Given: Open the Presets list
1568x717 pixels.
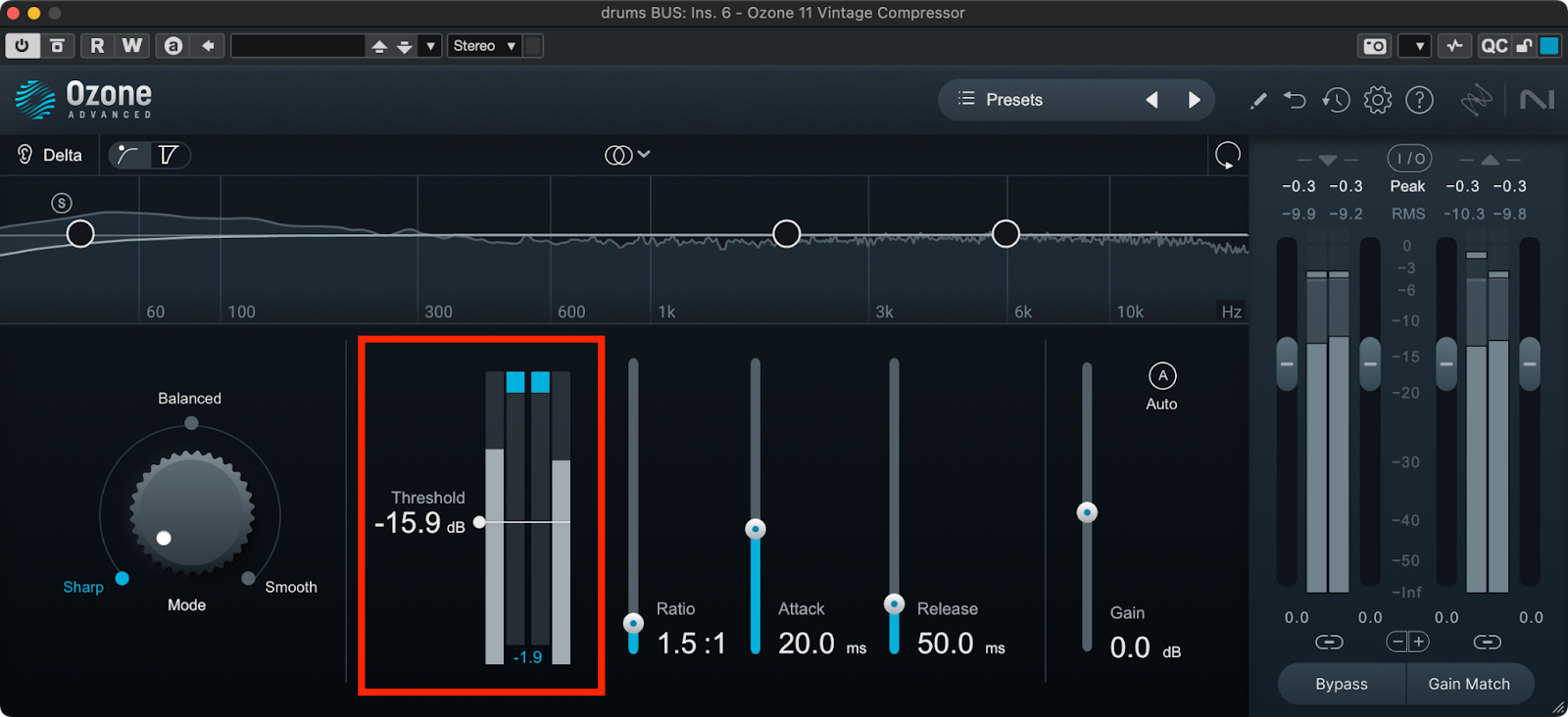Looking at the screenshot, I should coord(1001,100).
